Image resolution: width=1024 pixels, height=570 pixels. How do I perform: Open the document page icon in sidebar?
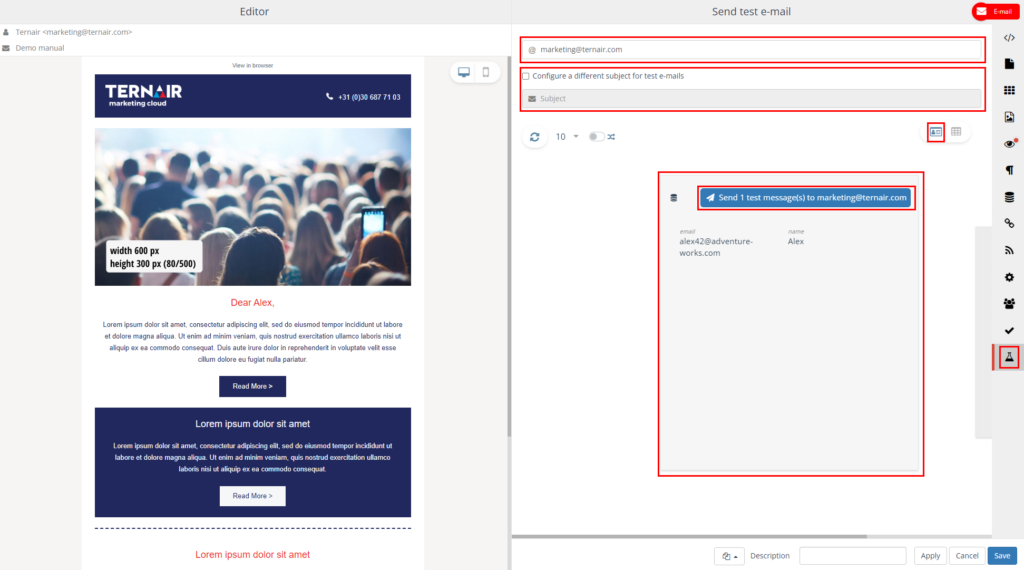[x=1009, y=64]
